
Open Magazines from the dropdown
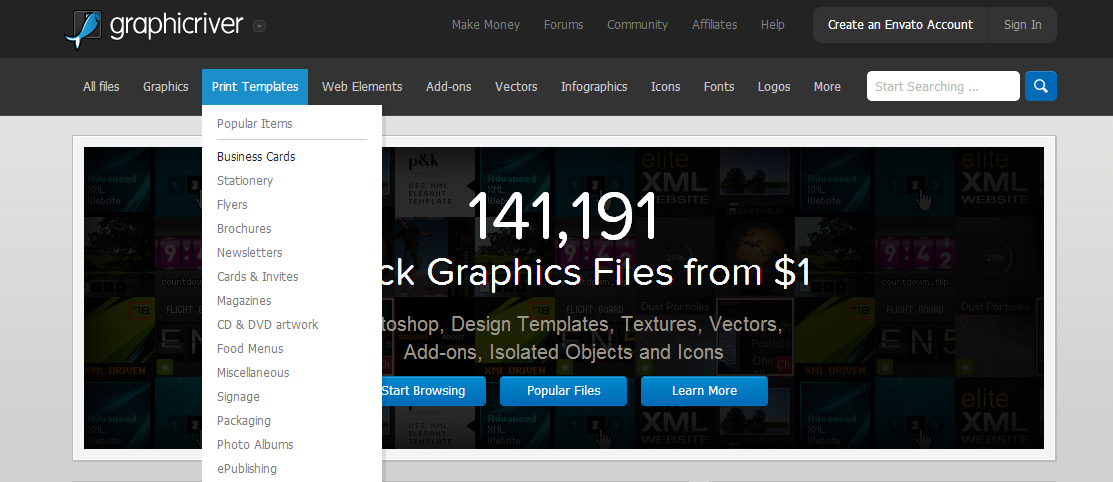pyautogui.click(x=244, y=301)
